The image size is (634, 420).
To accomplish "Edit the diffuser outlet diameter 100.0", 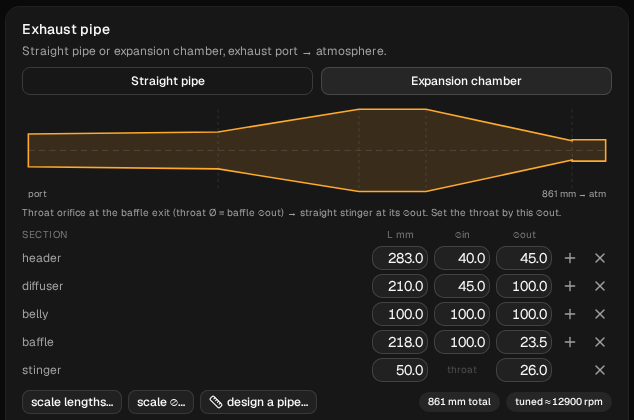I will coord(524,286).
